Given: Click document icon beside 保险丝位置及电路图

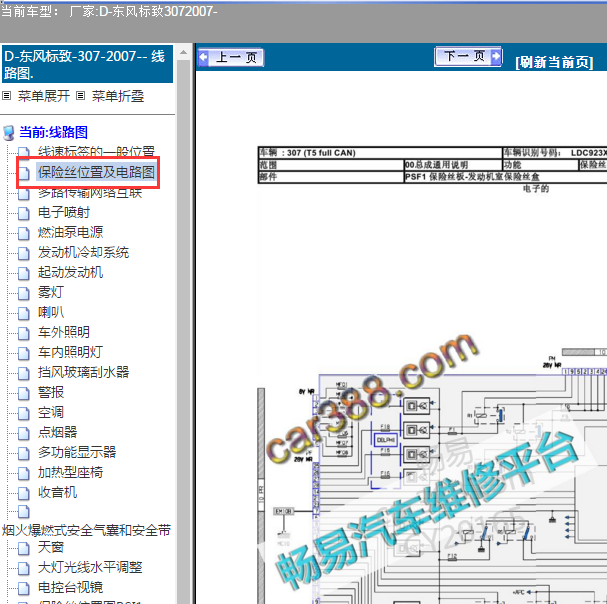Looking at the screenshot, I should (24, 173).
